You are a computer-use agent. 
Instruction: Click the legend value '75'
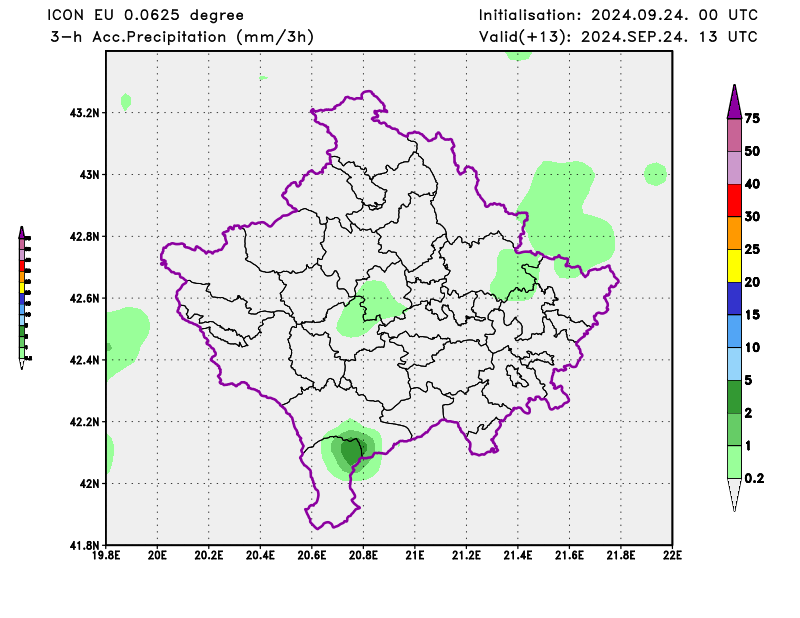pyautogui.click(x=752, y=118)
